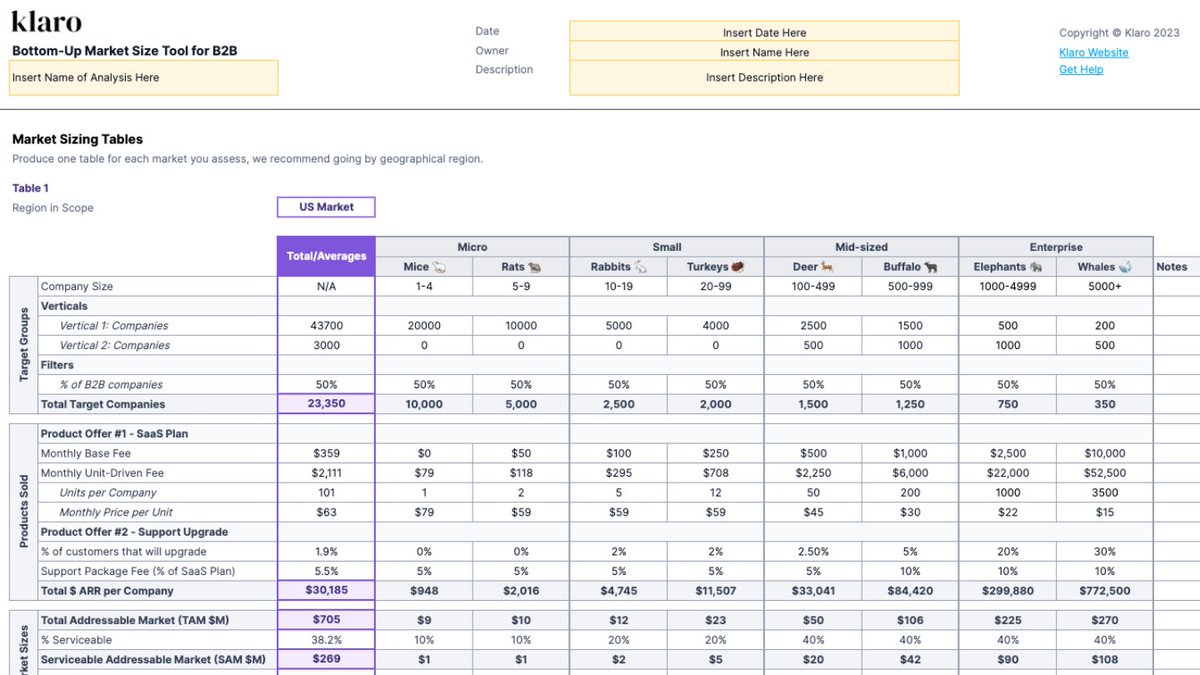Select total ARR per company value $30,185
1200x675 pixels.
(326, 590)
